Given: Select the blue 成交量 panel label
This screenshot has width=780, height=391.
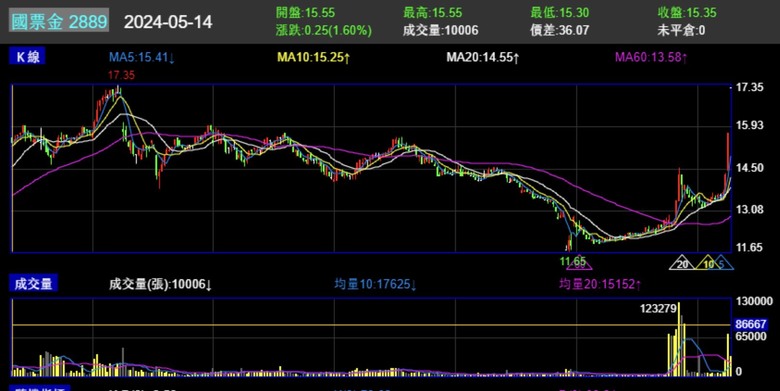Looking at the screenshot, I should [33, 284].
